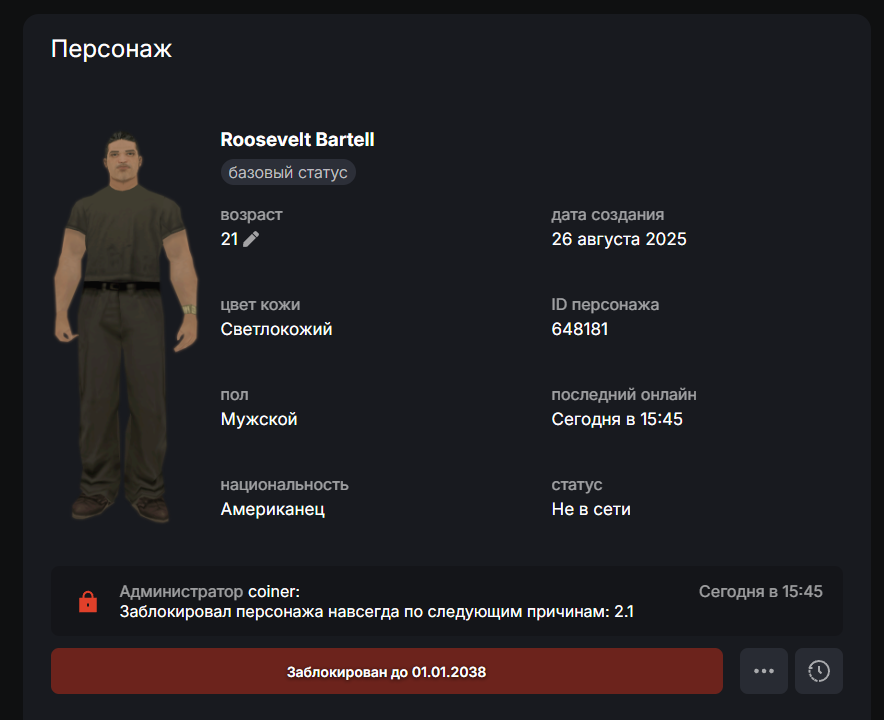
Task: Click the age value 21
Action: [x=229, y=239]
